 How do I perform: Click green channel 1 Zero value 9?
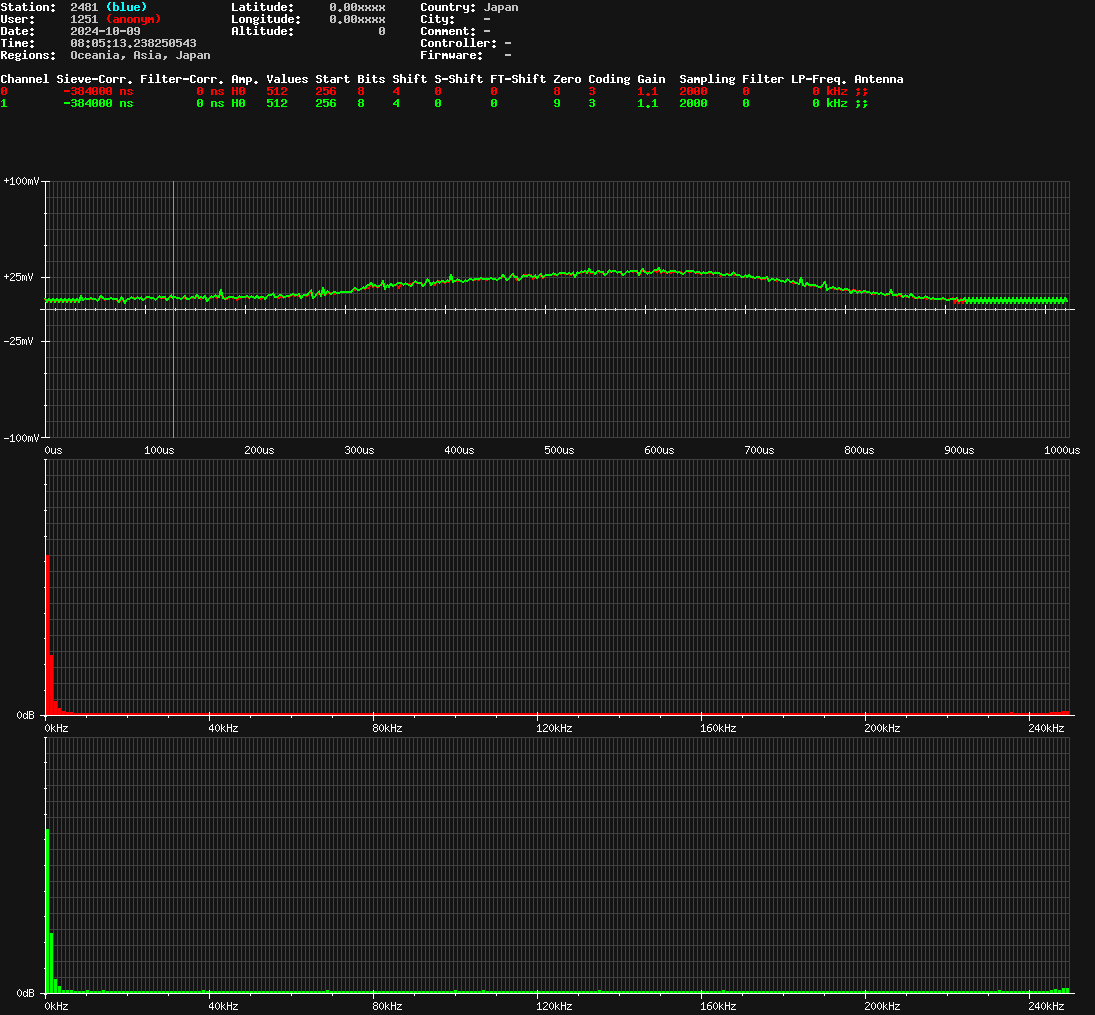[557, 103]
